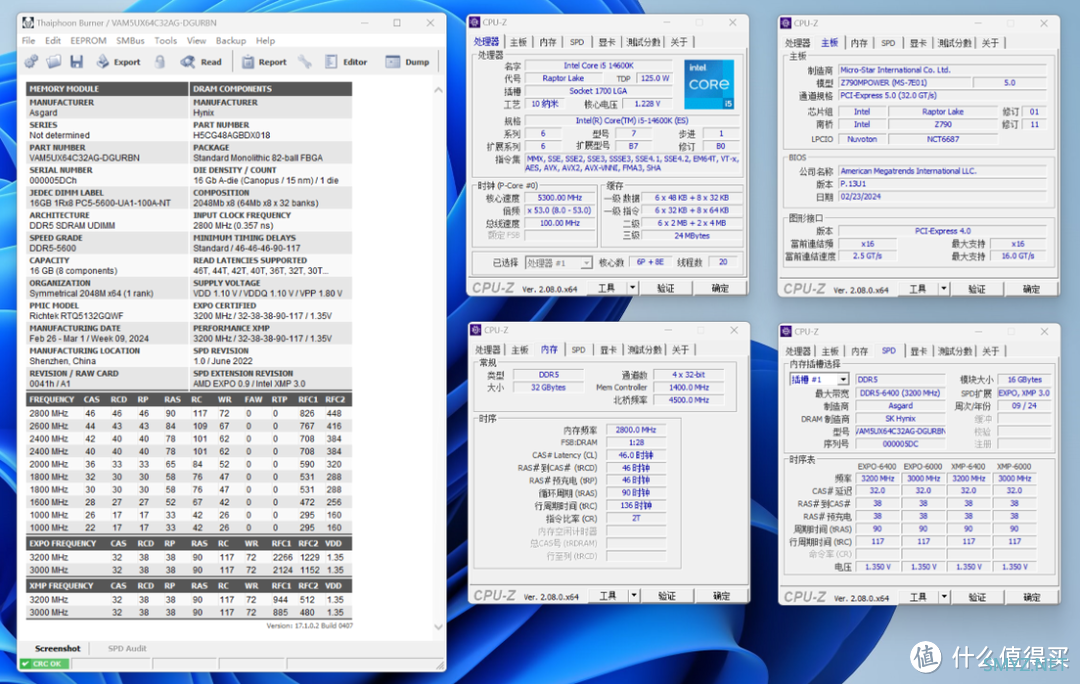This screenshot has height=684, width=1080.
Task: Open the Tools menu in Thaiphoon Burner
Action: pyautogui.click(x=165, y=41)
